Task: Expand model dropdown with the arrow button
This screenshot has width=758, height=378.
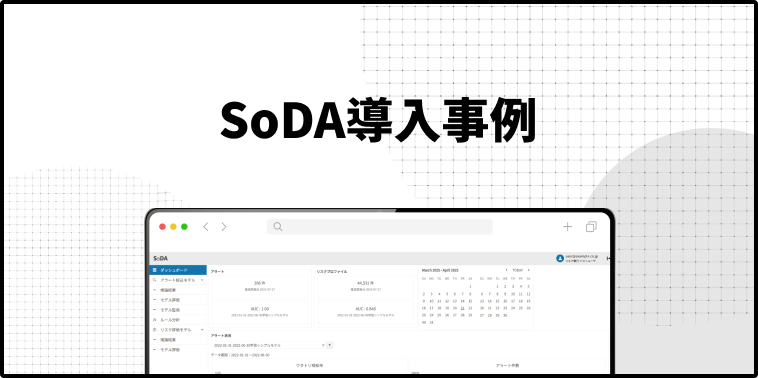Action: click(330, 345)
